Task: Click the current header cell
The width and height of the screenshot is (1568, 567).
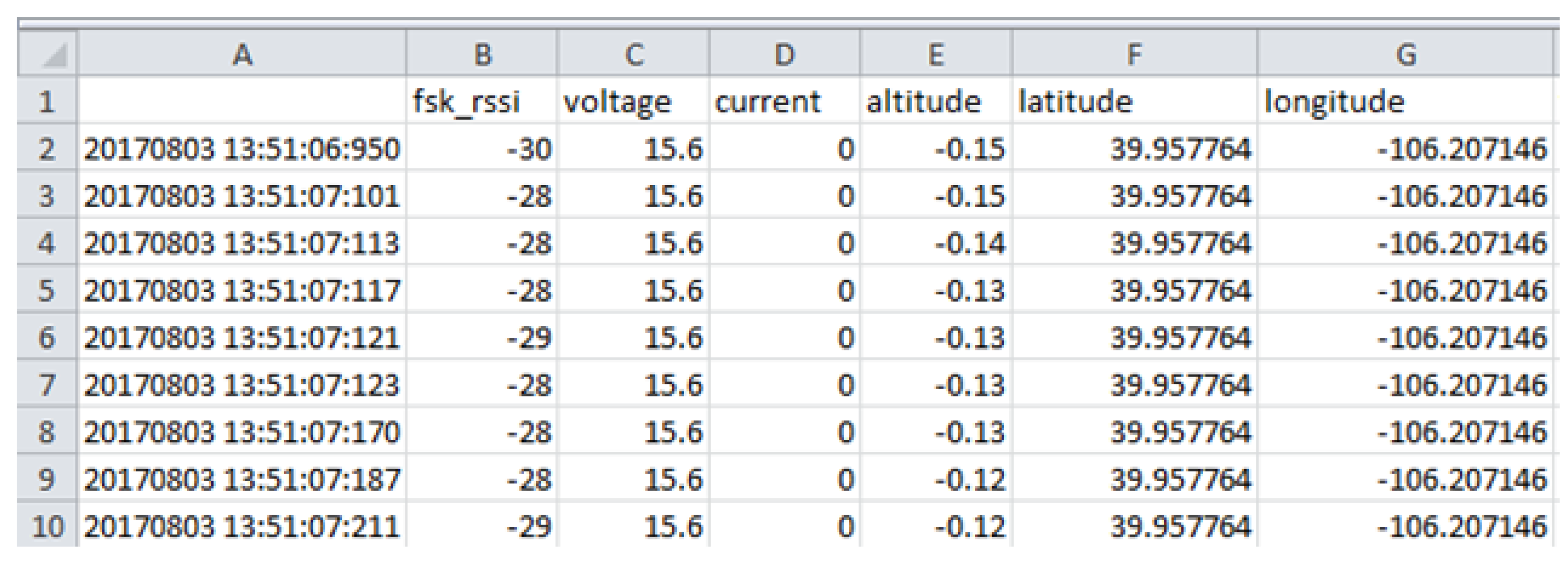Action: pyautogui.click(x=785, y=100)
